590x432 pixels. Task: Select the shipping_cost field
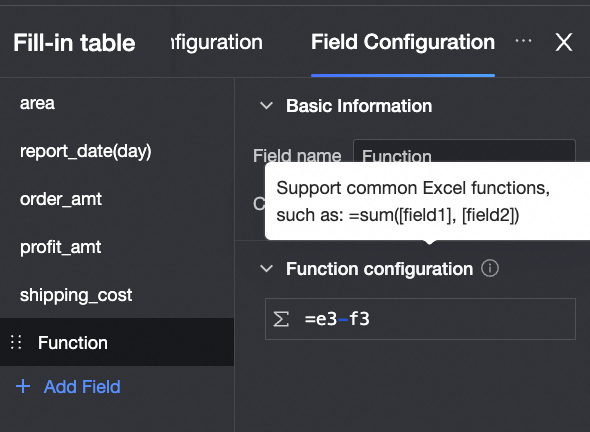(x=117, y=295)
